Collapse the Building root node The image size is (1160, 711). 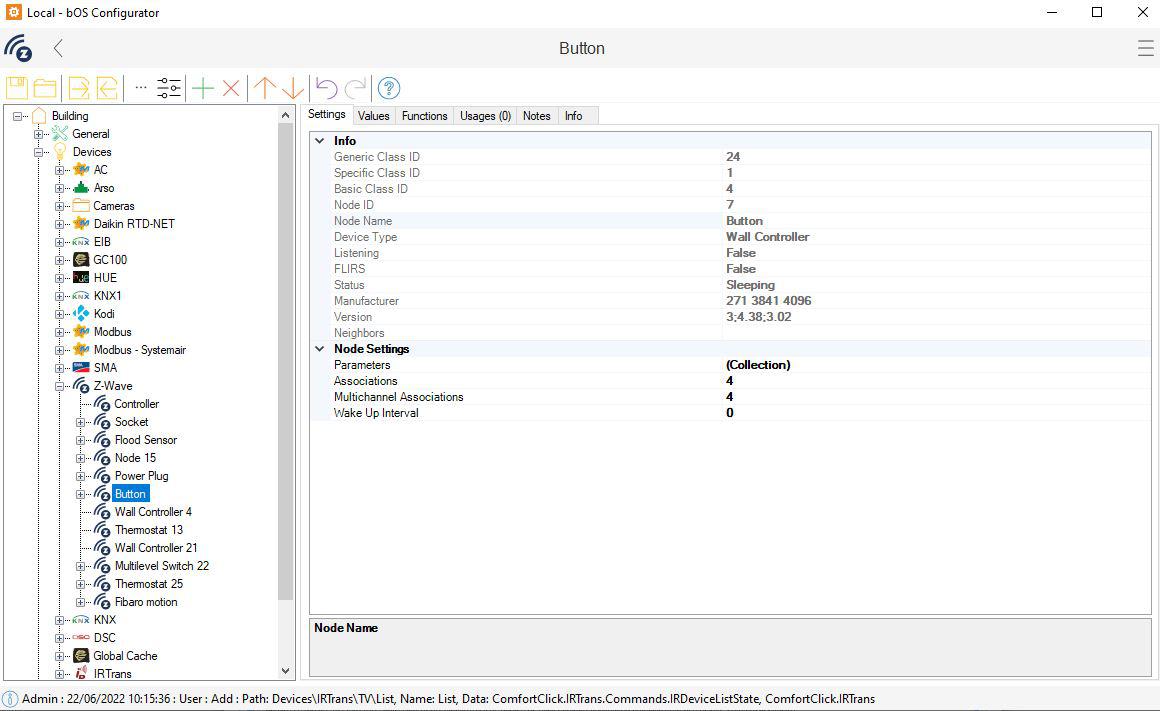click(18, 116)
